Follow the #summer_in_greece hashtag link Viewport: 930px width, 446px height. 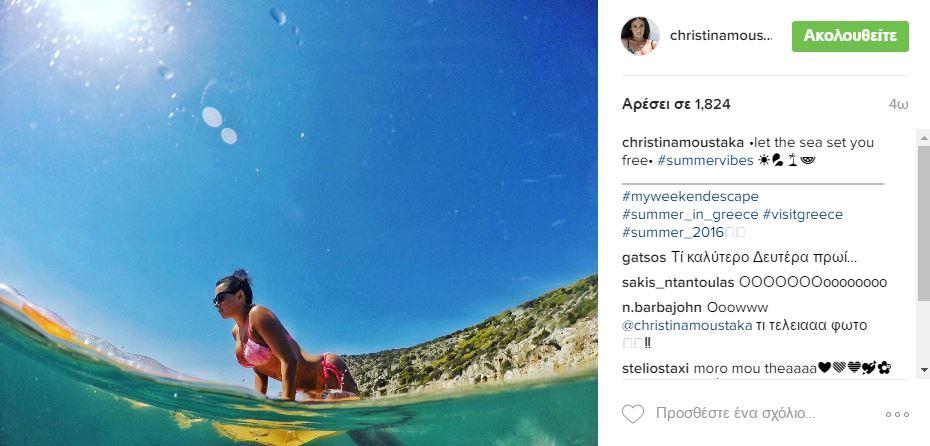pos(690,215)
